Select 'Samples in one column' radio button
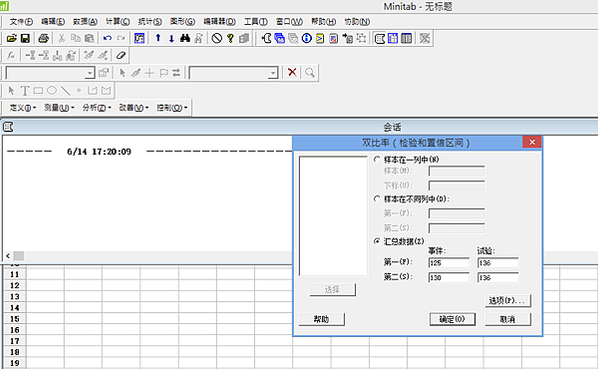 377,159
